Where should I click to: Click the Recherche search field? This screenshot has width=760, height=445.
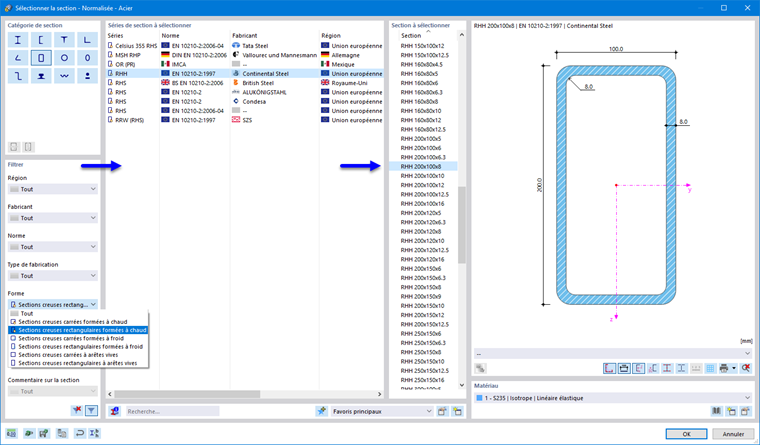[173, 411]
